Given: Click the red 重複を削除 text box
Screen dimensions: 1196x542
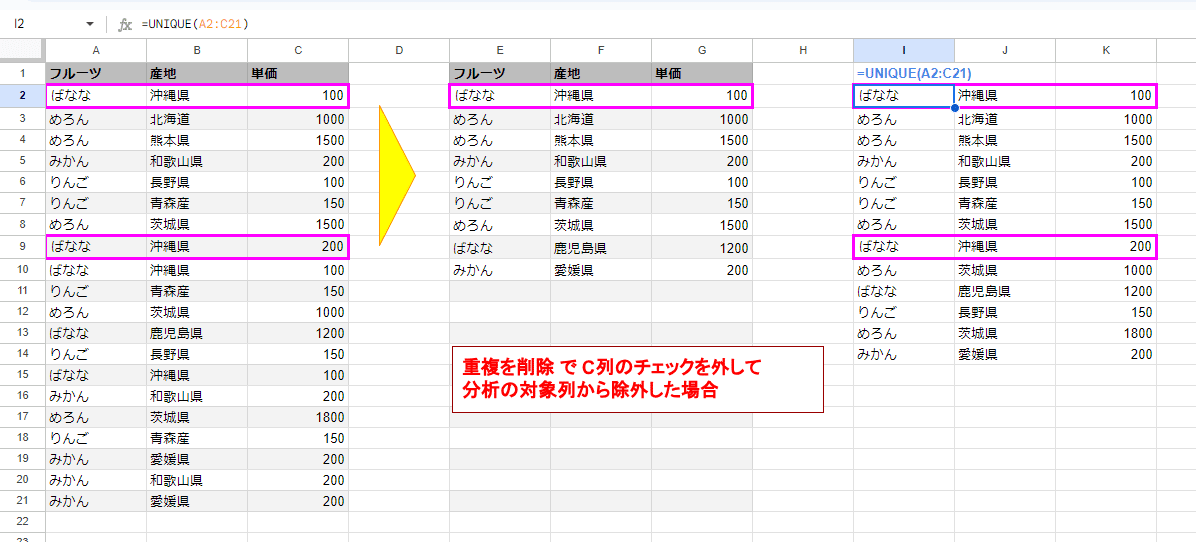Looking at the screenshot, I should (638, 380).
